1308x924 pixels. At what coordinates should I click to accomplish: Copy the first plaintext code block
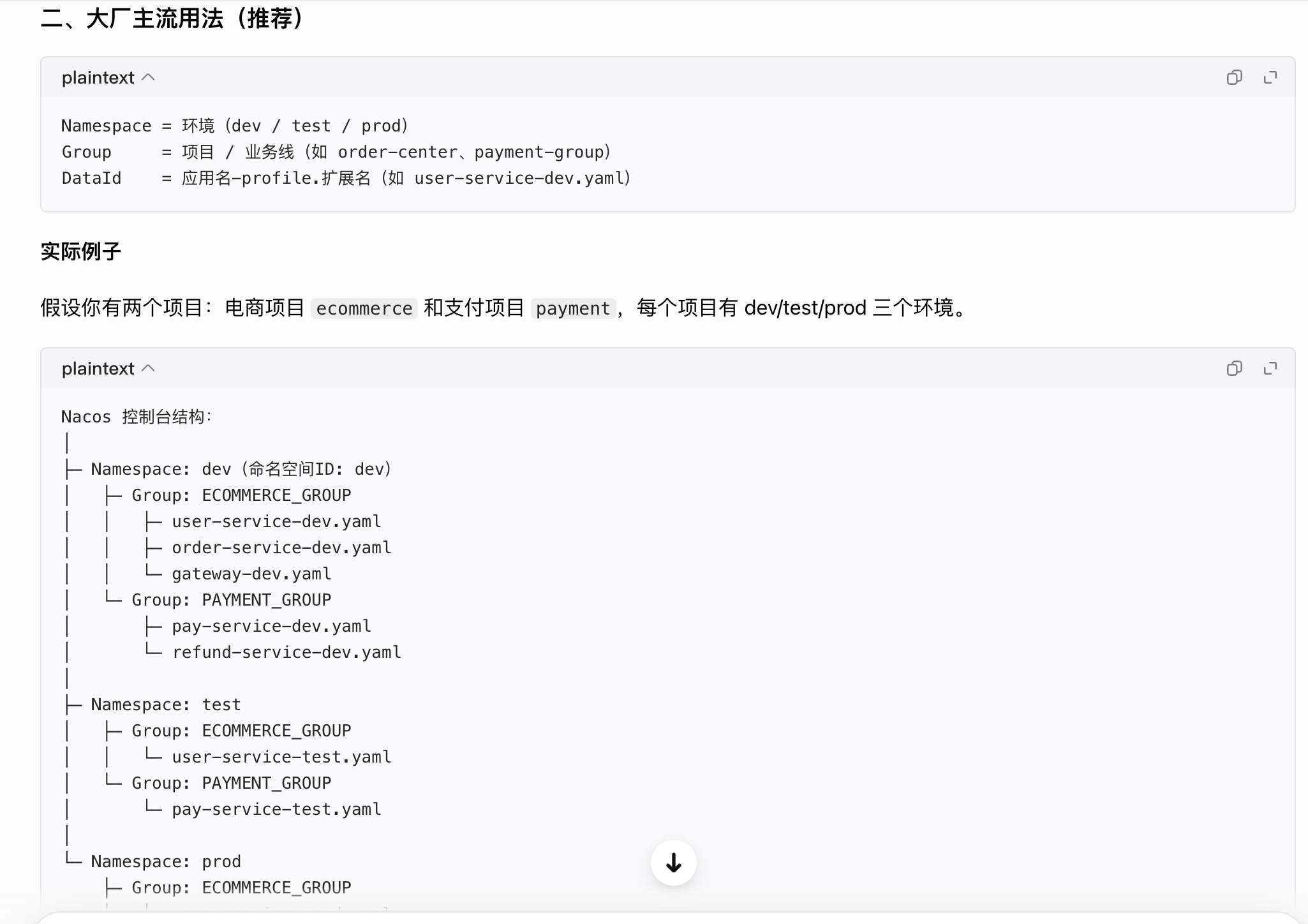(1234, 77)
